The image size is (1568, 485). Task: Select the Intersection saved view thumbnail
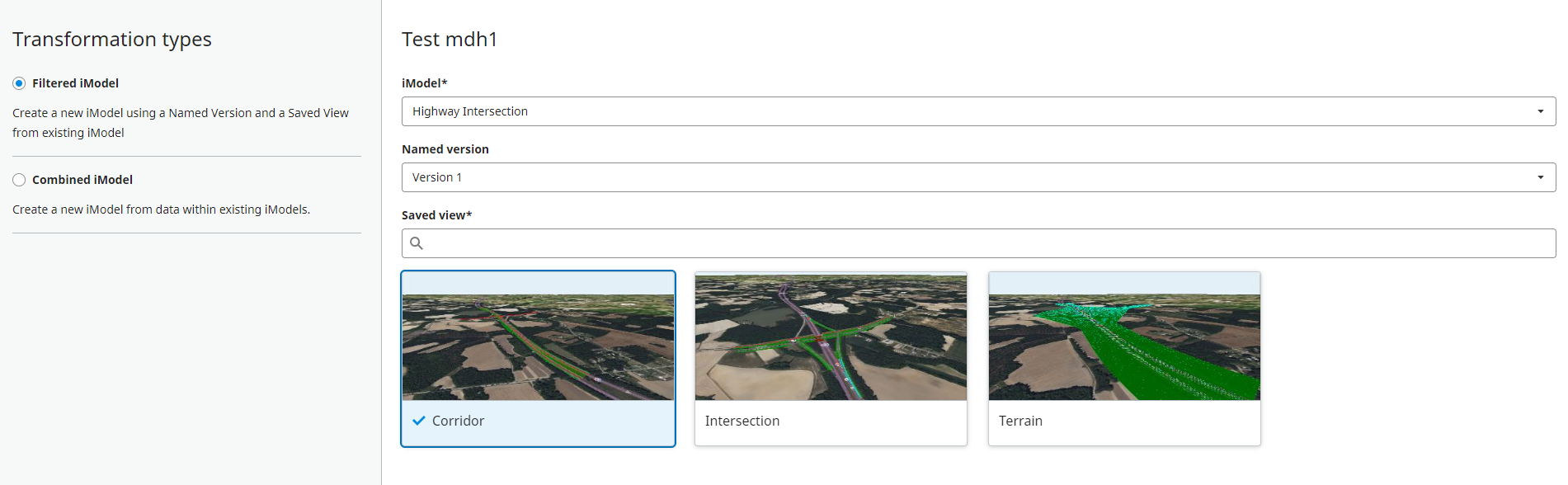[831, 337]
